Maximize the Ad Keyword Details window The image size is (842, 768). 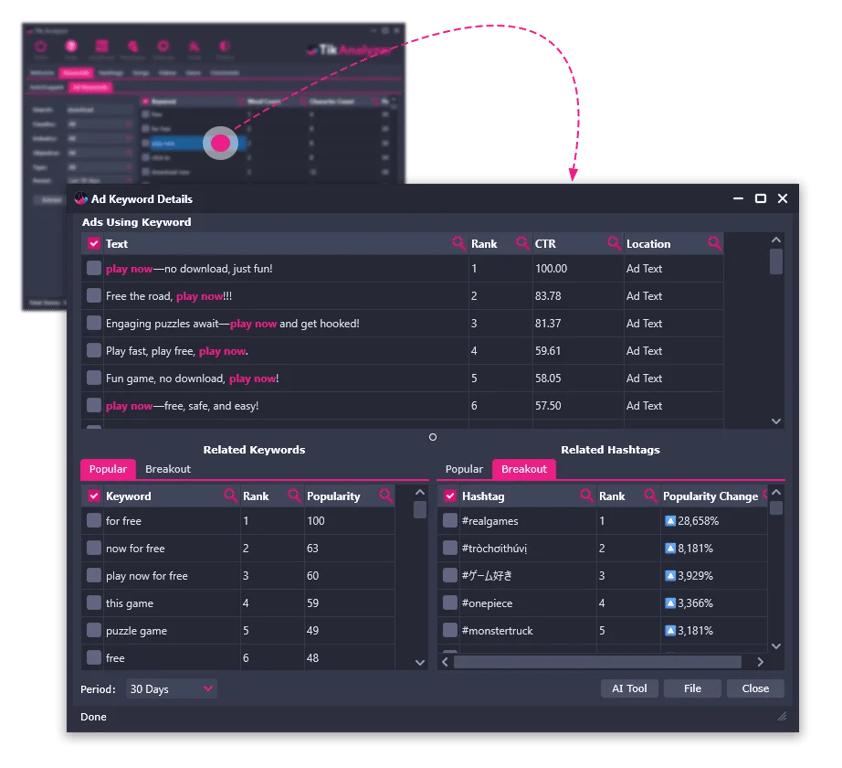[x=760, y=198]
